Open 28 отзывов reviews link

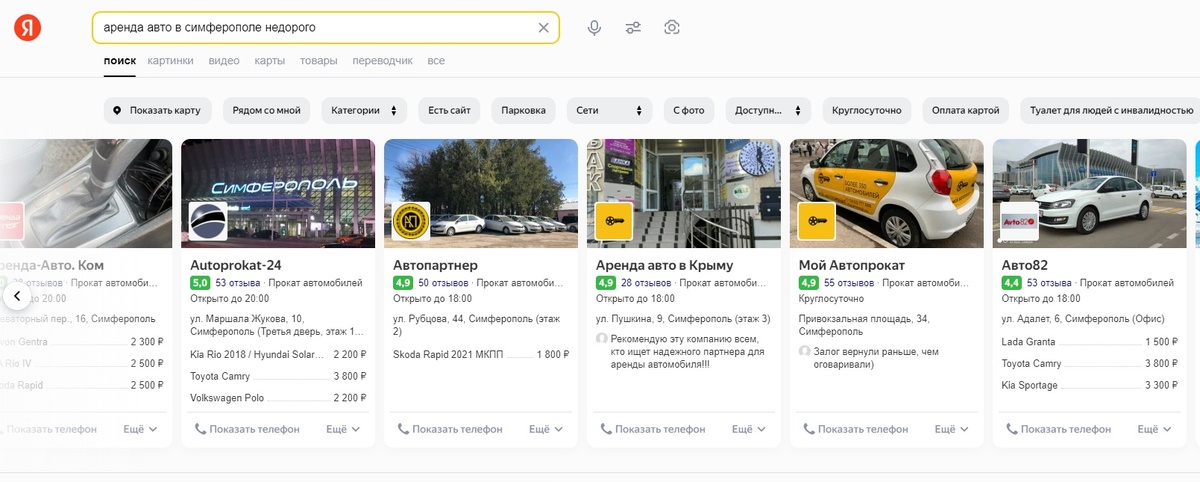pos(646,283)
